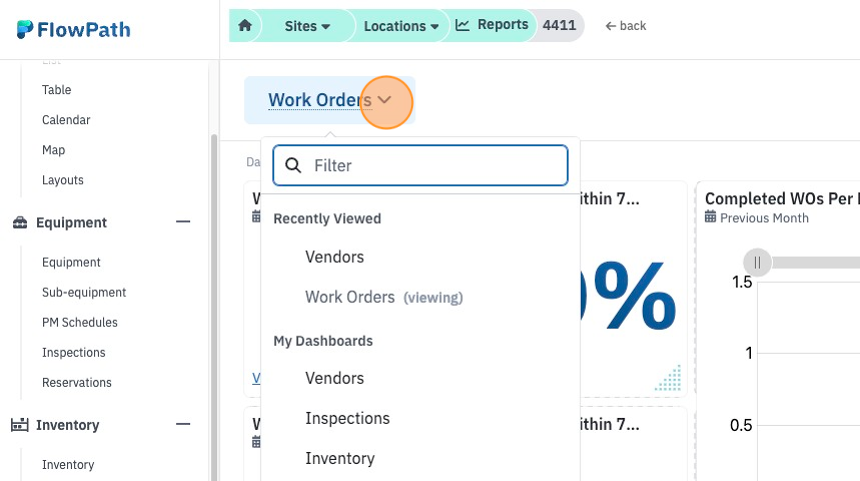Go back using the back link
The image size is (860, 481).
tap(626, 26)
